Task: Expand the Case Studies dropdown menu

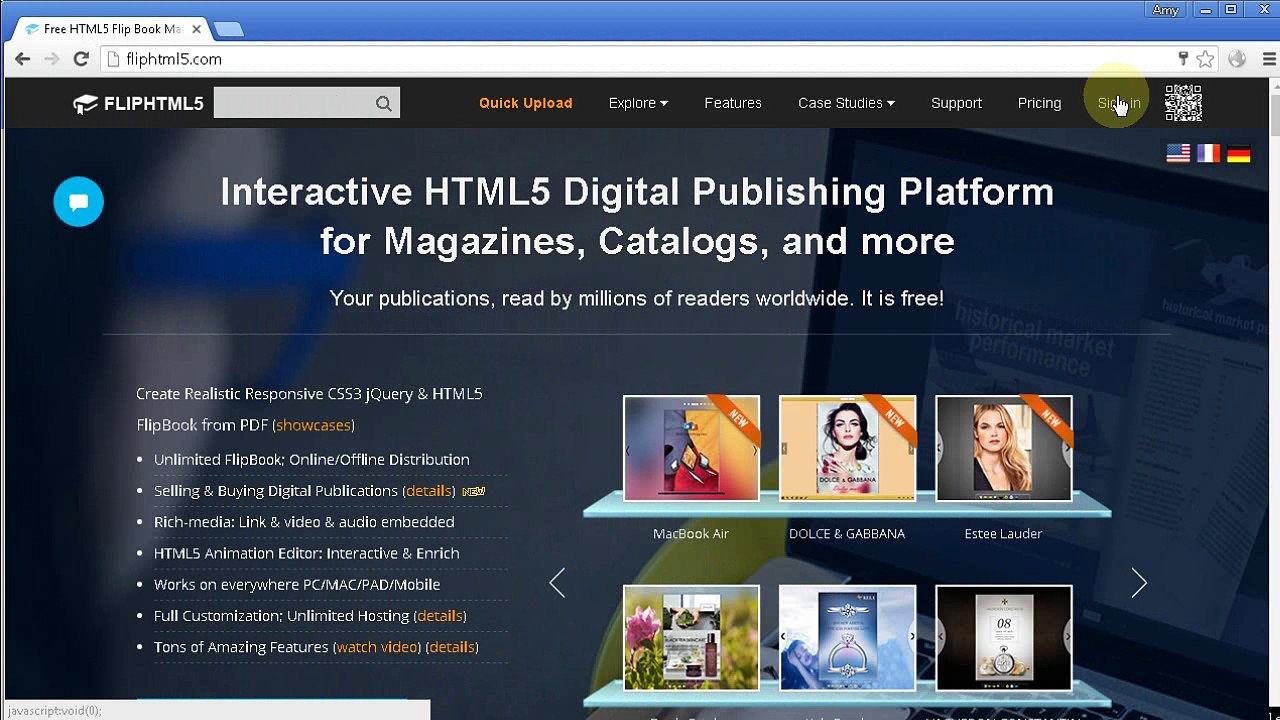Action: [846, 103]
